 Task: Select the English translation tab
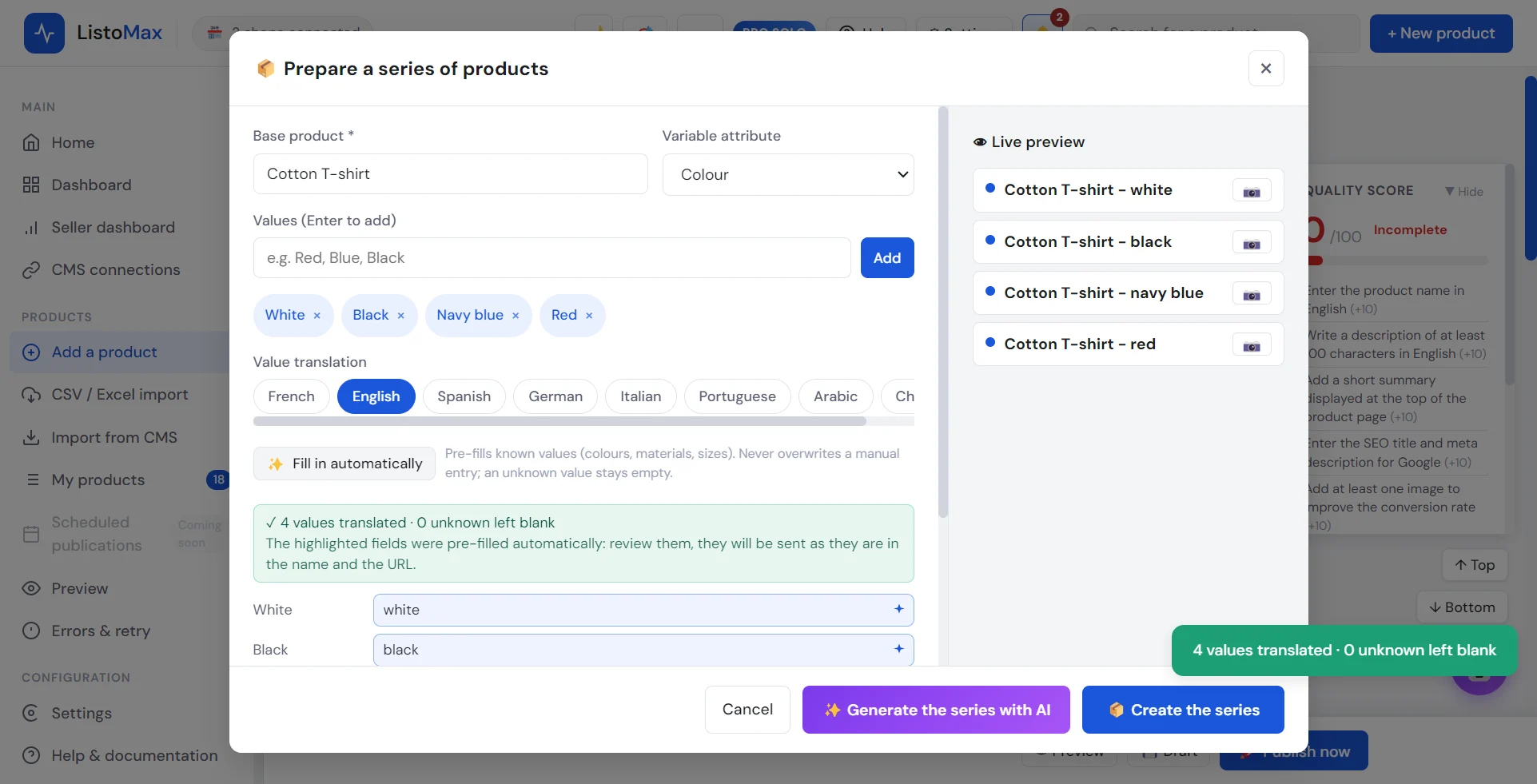(376, 396)
